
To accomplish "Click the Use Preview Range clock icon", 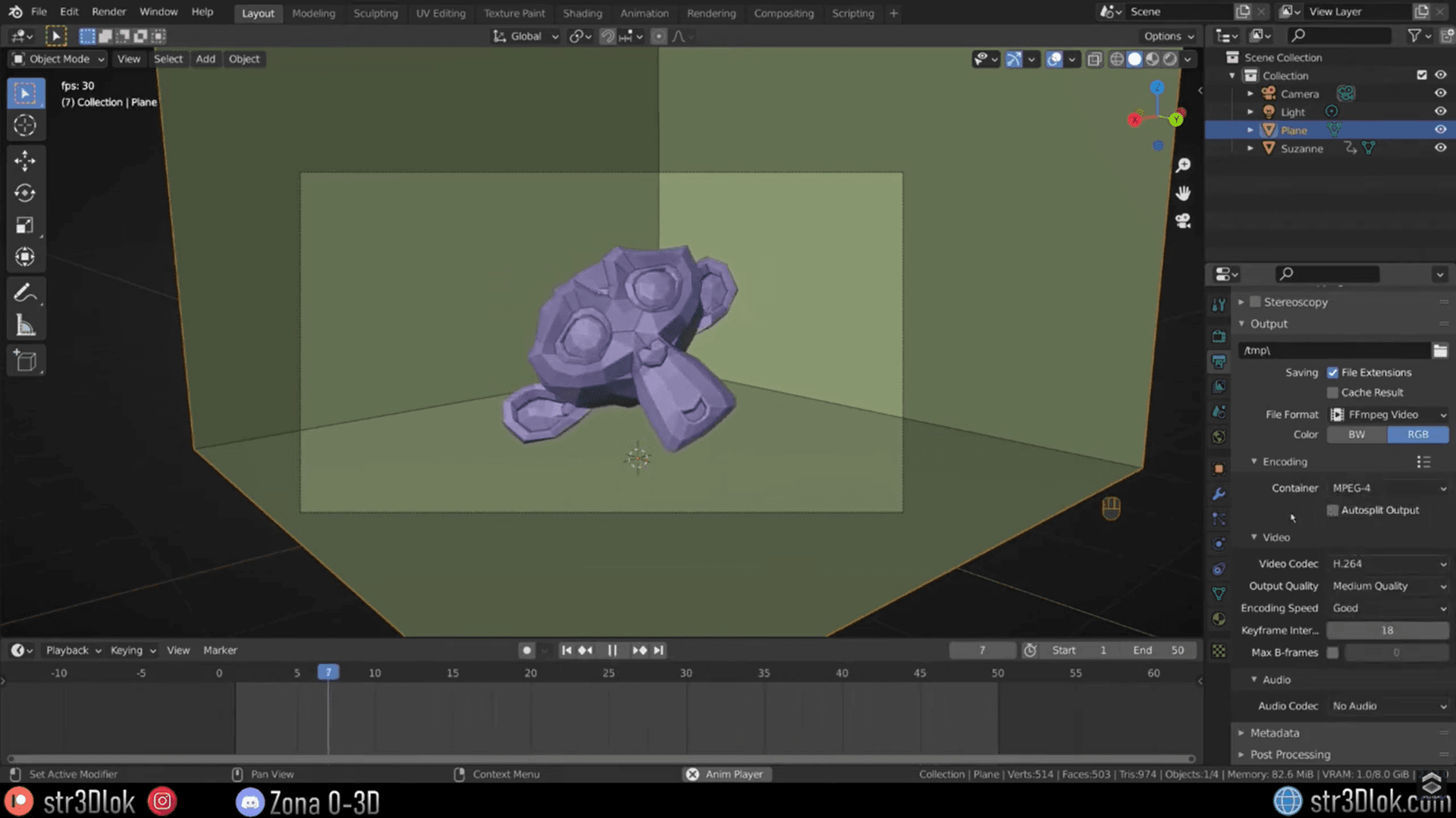I will [x=1030, y=650].
